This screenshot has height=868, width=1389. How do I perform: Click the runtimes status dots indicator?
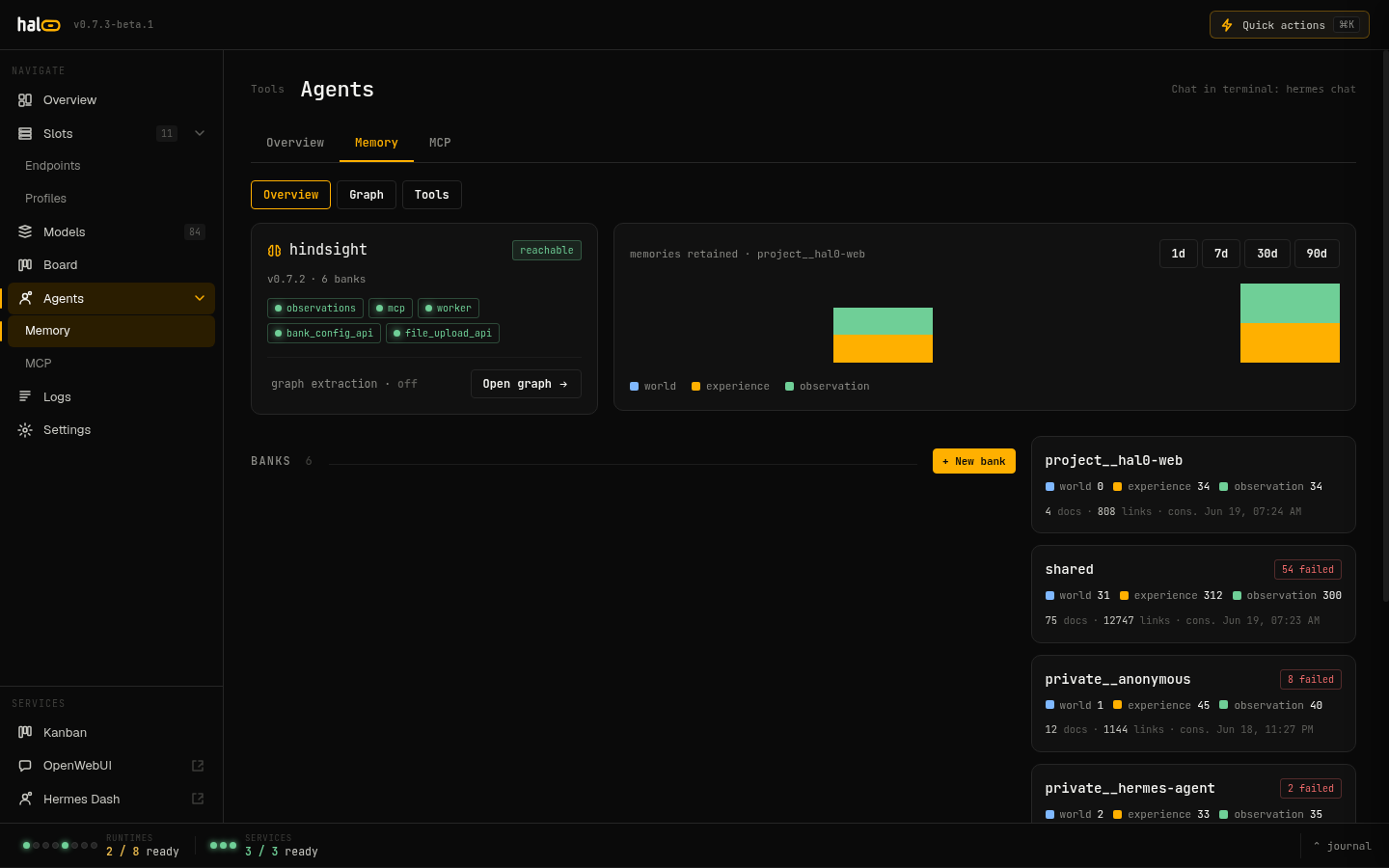[60, 845]
